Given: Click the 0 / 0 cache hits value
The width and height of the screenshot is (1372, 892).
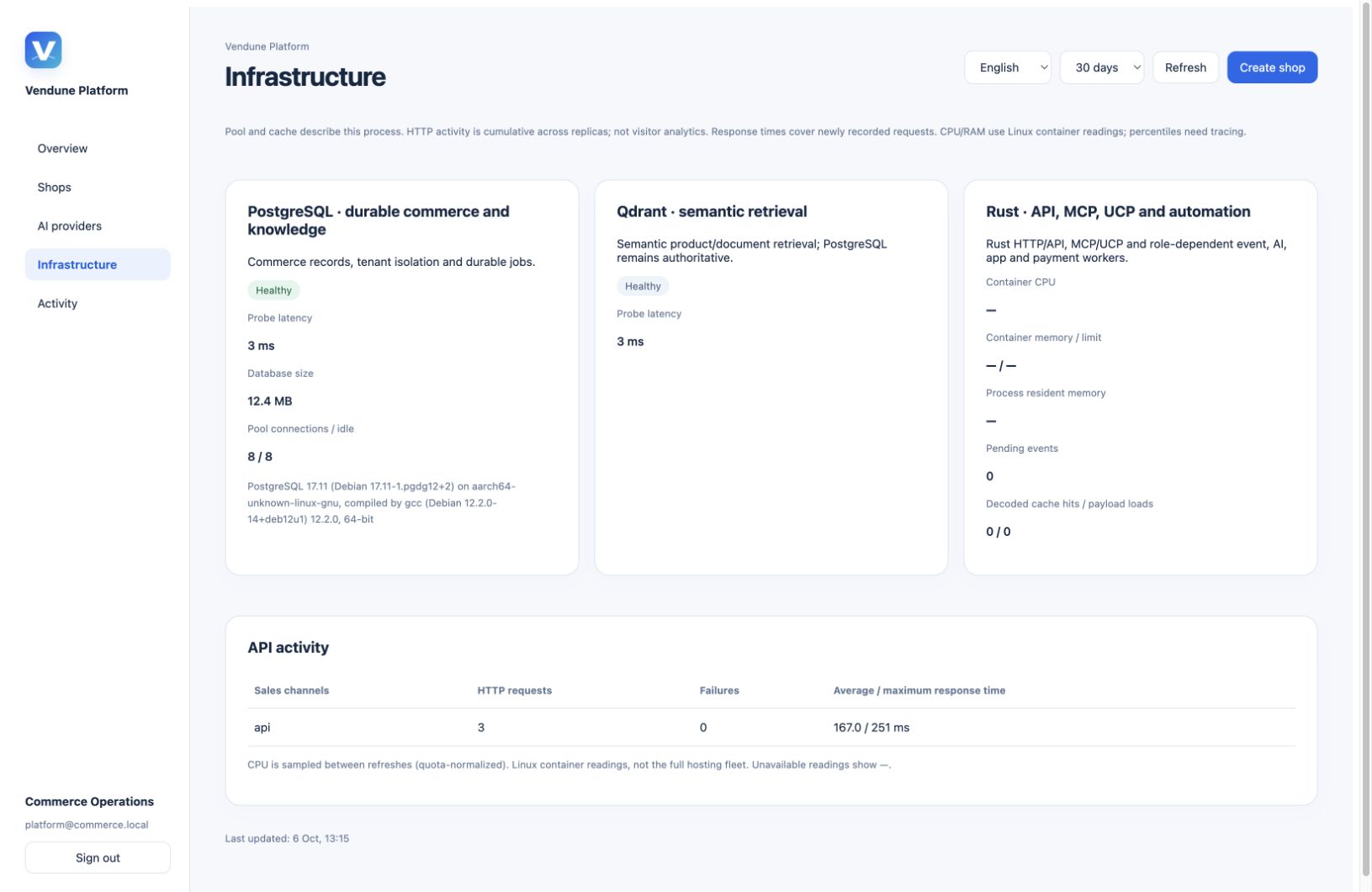Looking at the screenshot, I should tap(999, 532).
